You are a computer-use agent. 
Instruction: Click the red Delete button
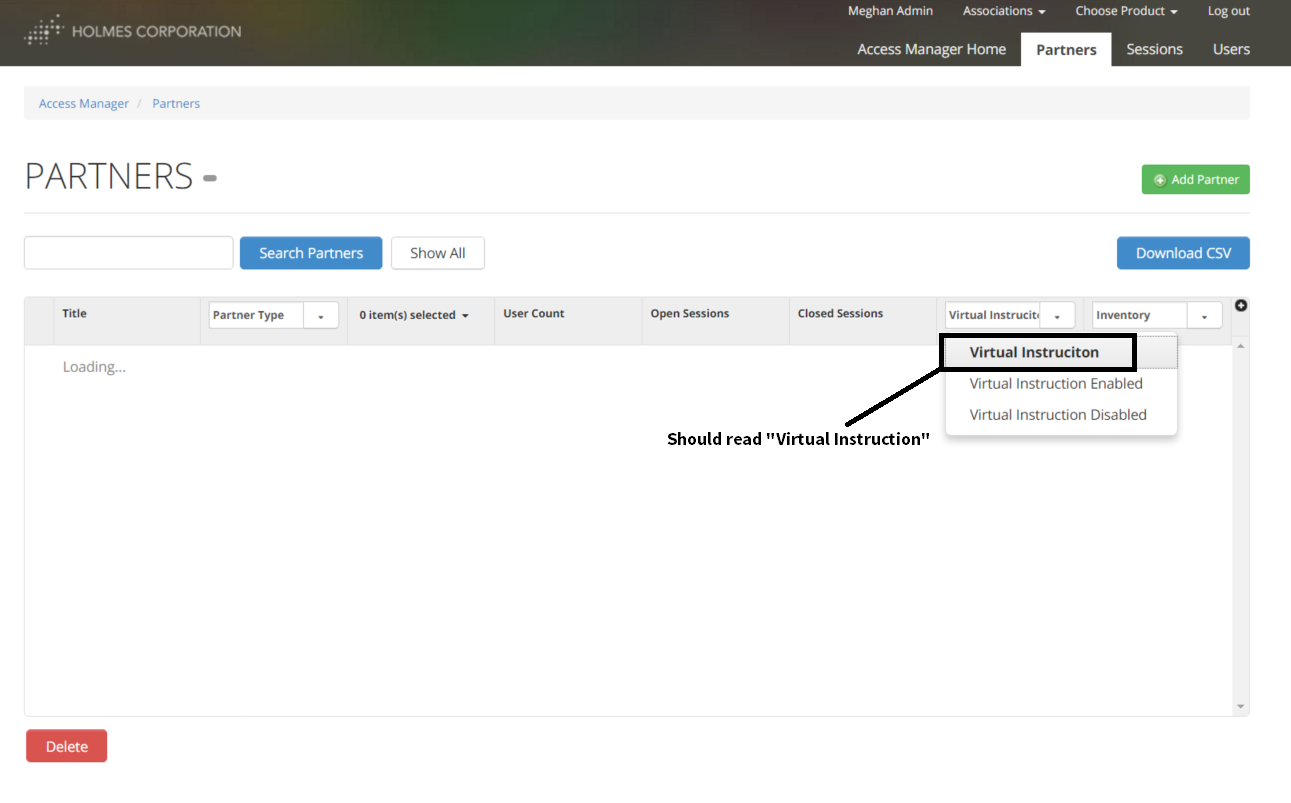click(66, 746)
